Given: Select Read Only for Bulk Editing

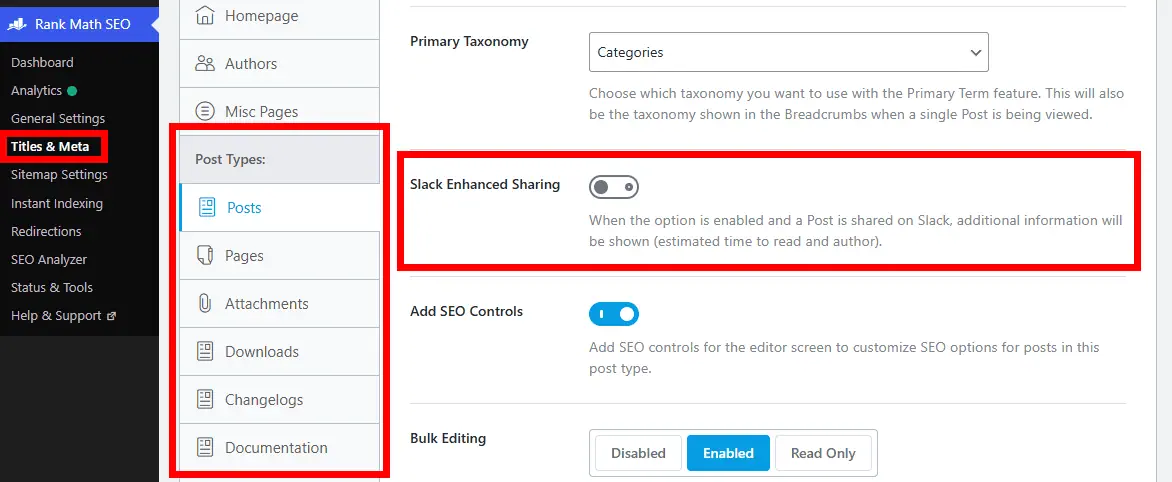Looking at the screenshot, I should pos(823,453).
